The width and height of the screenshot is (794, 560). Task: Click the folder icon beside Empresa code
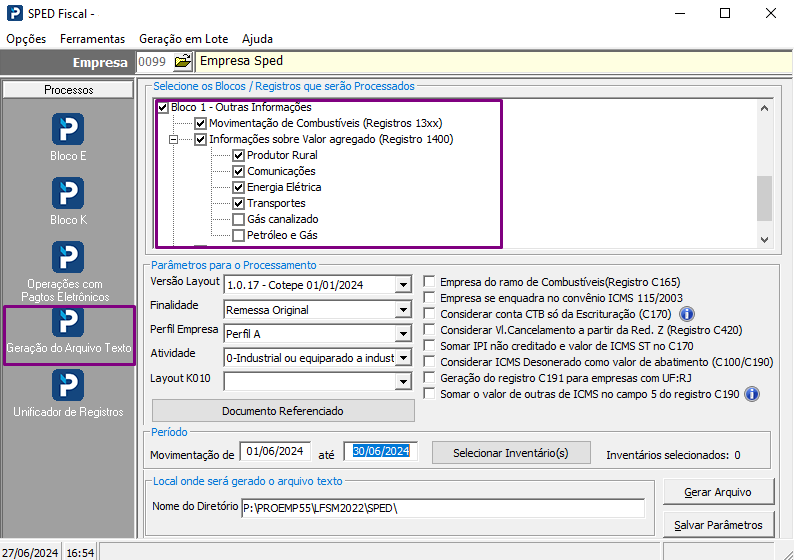click(x=183, y=62)
